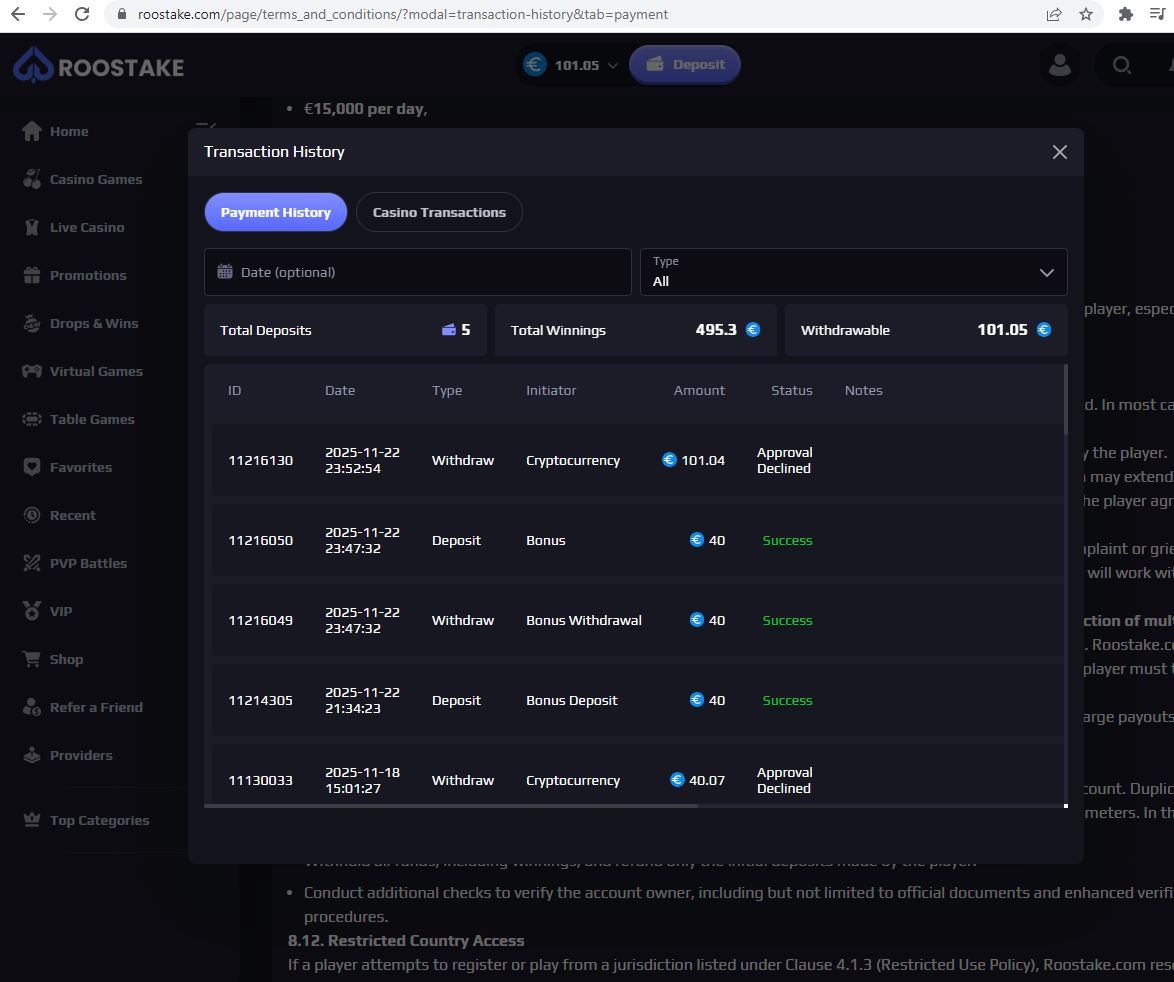Switch to Casino Transactions tab
Viewport: 1174px width, 982px height.
point(439,212)
